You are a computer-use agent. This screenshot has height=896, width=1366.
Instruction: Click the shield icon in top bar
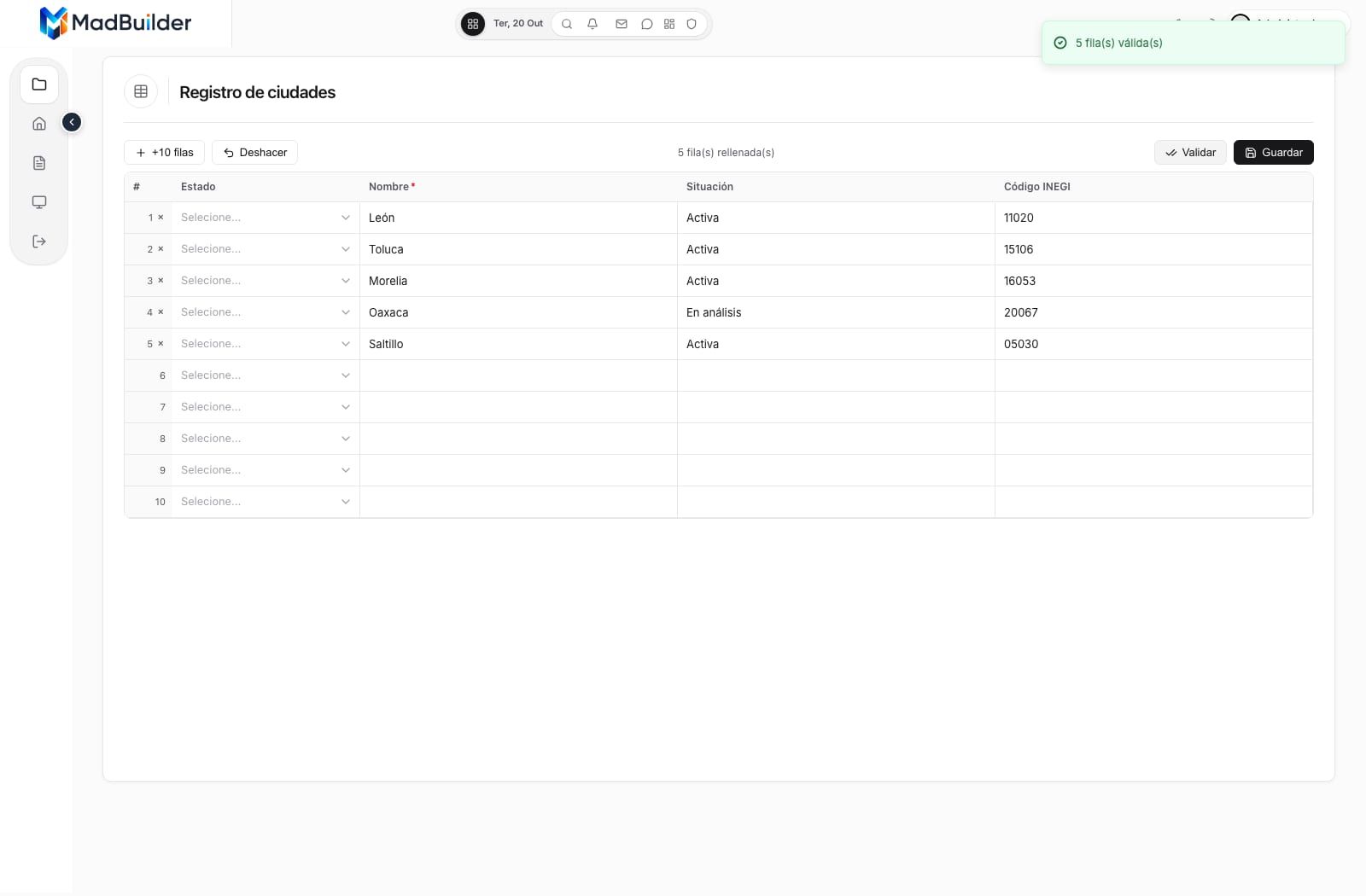pos(692,24)
